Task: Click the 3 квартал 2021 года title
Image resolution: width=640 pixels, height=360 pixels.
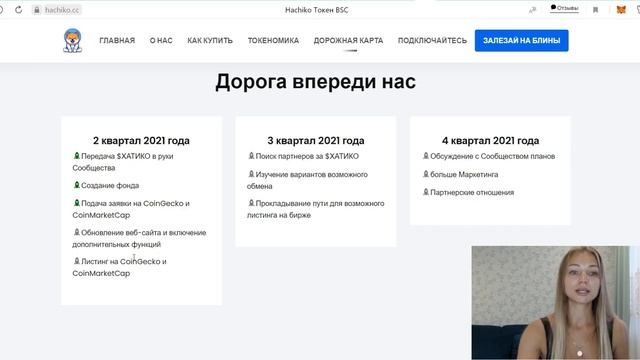Action: tap(316, 140)
